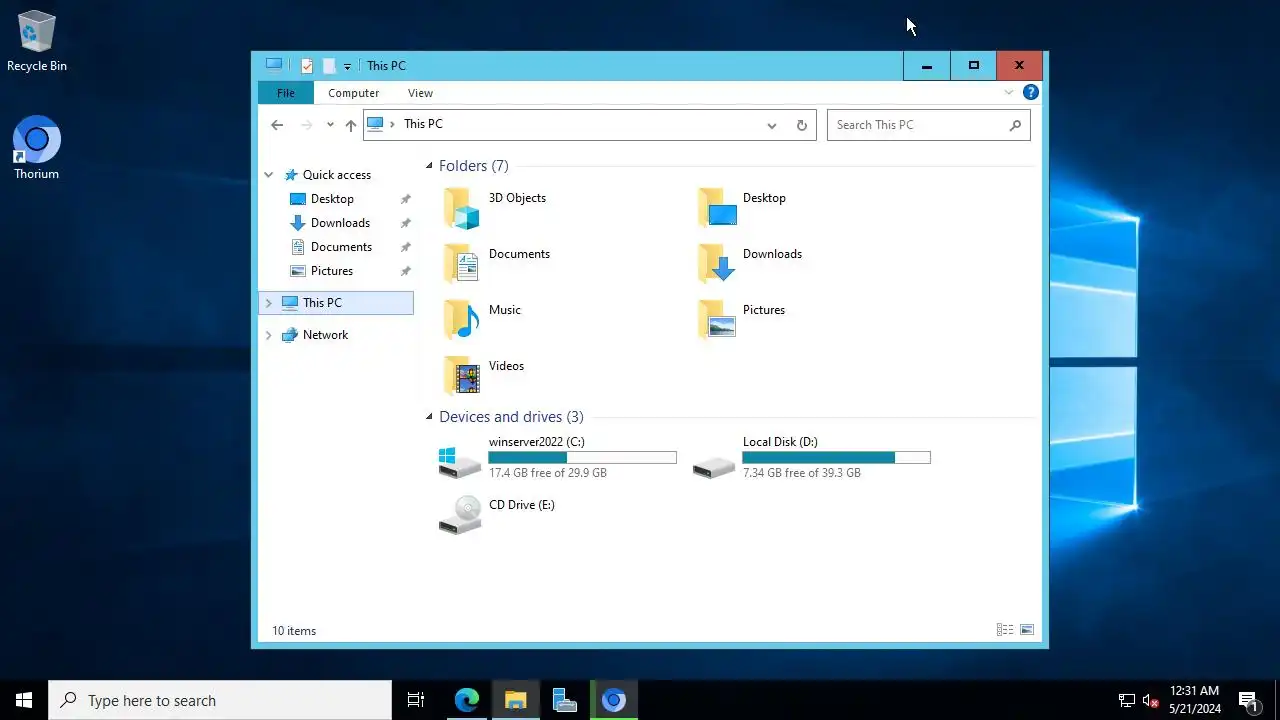This screenshot has height=720, width=1280.
Task: Expand the This PC tree node
Action: tap(268, 303)
